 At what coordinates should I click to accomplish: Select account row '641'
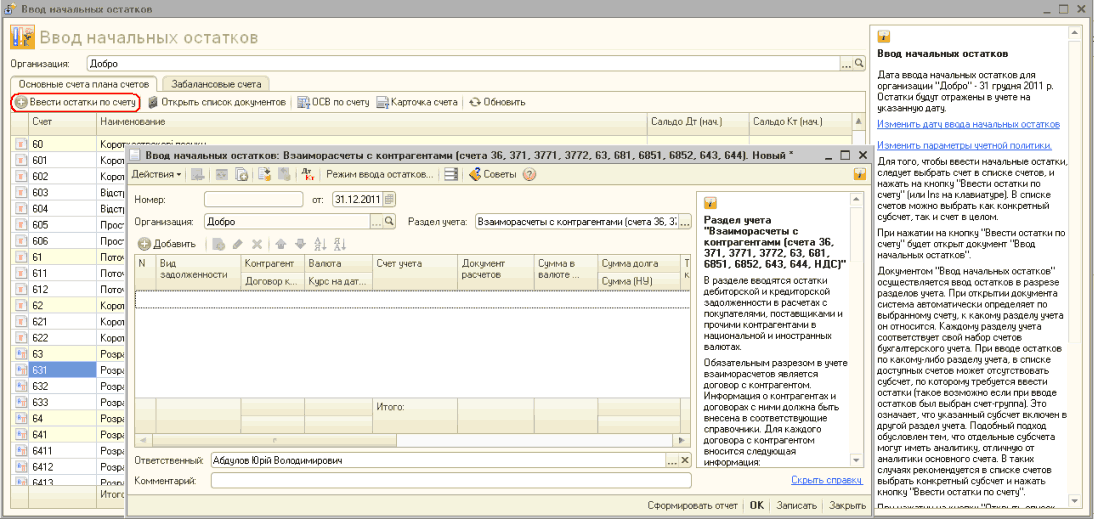63,433
